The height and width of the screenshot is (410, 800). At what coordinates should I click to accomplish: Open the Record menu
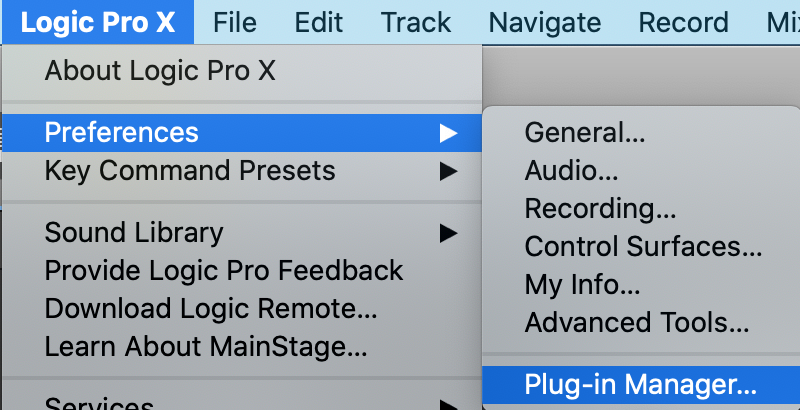[683, 22]
